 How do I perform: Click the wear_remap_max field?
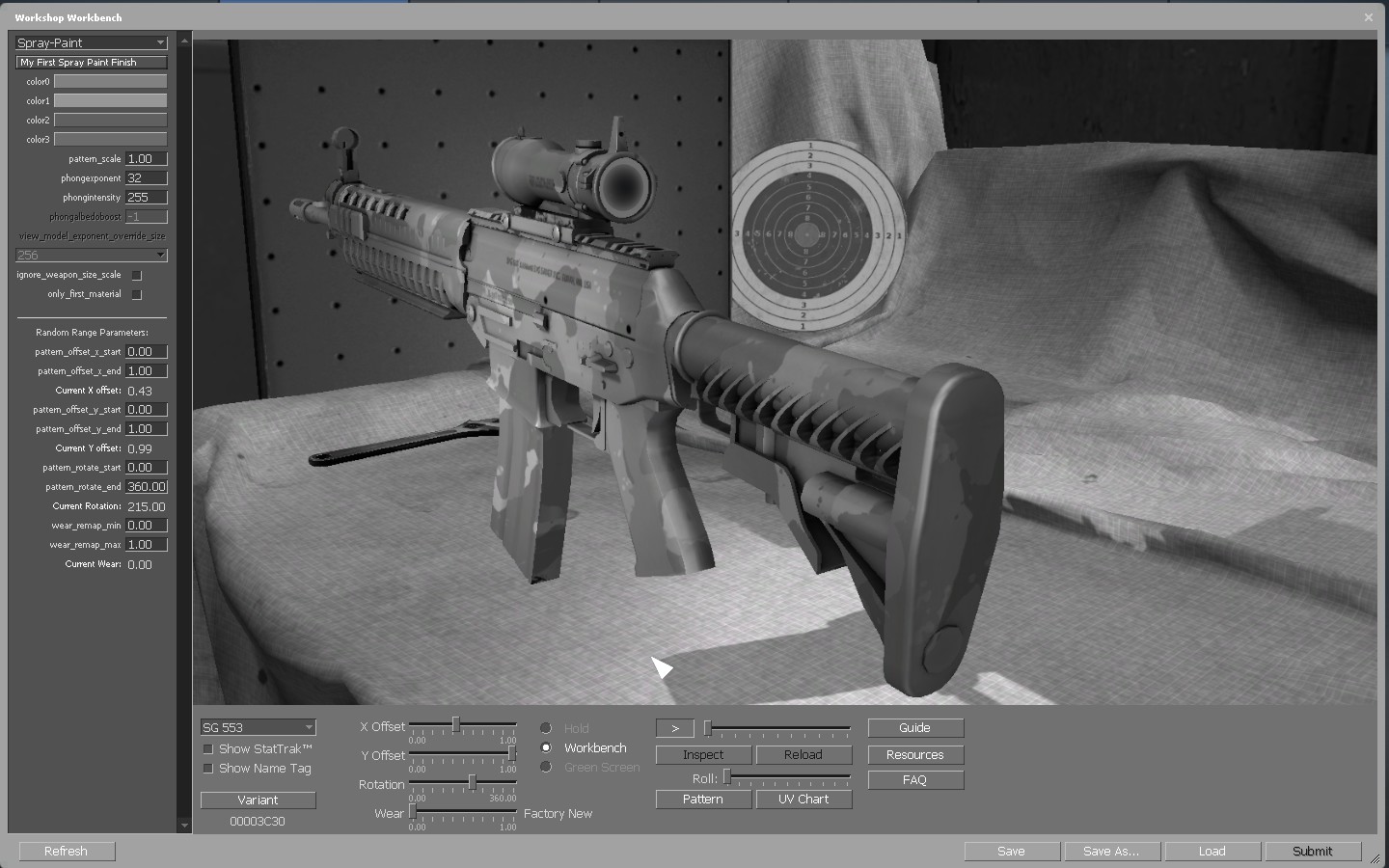click(x=147, y=545)
